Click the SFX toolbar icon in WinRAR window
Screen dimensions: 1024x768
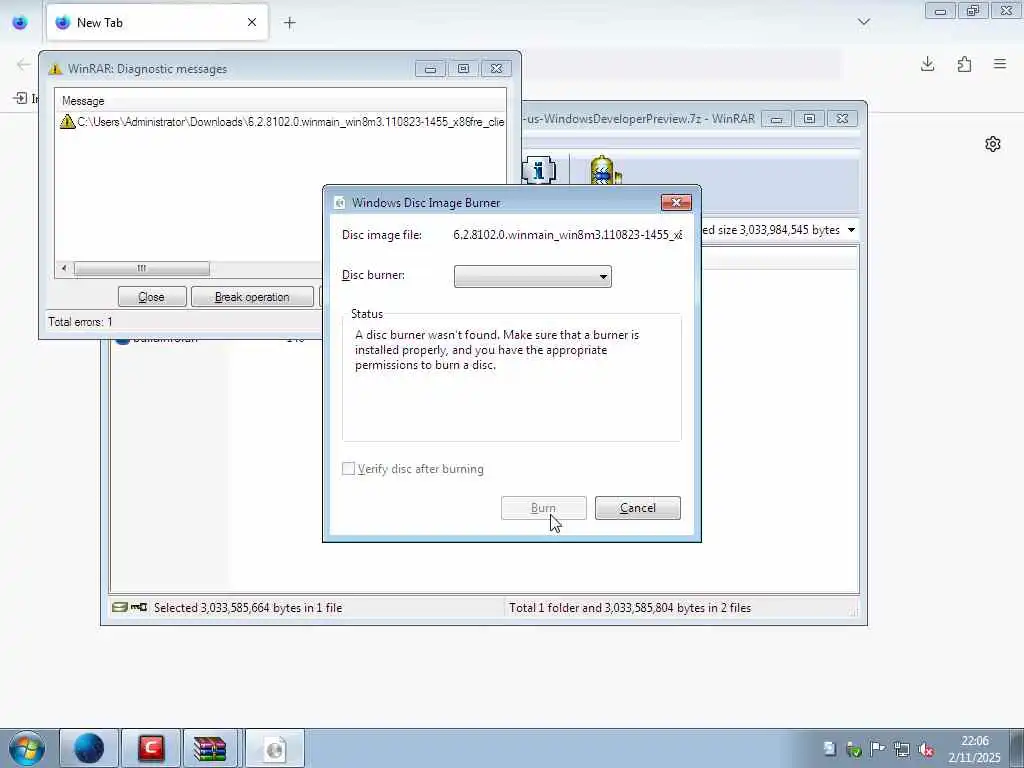[x=605, y=170]
